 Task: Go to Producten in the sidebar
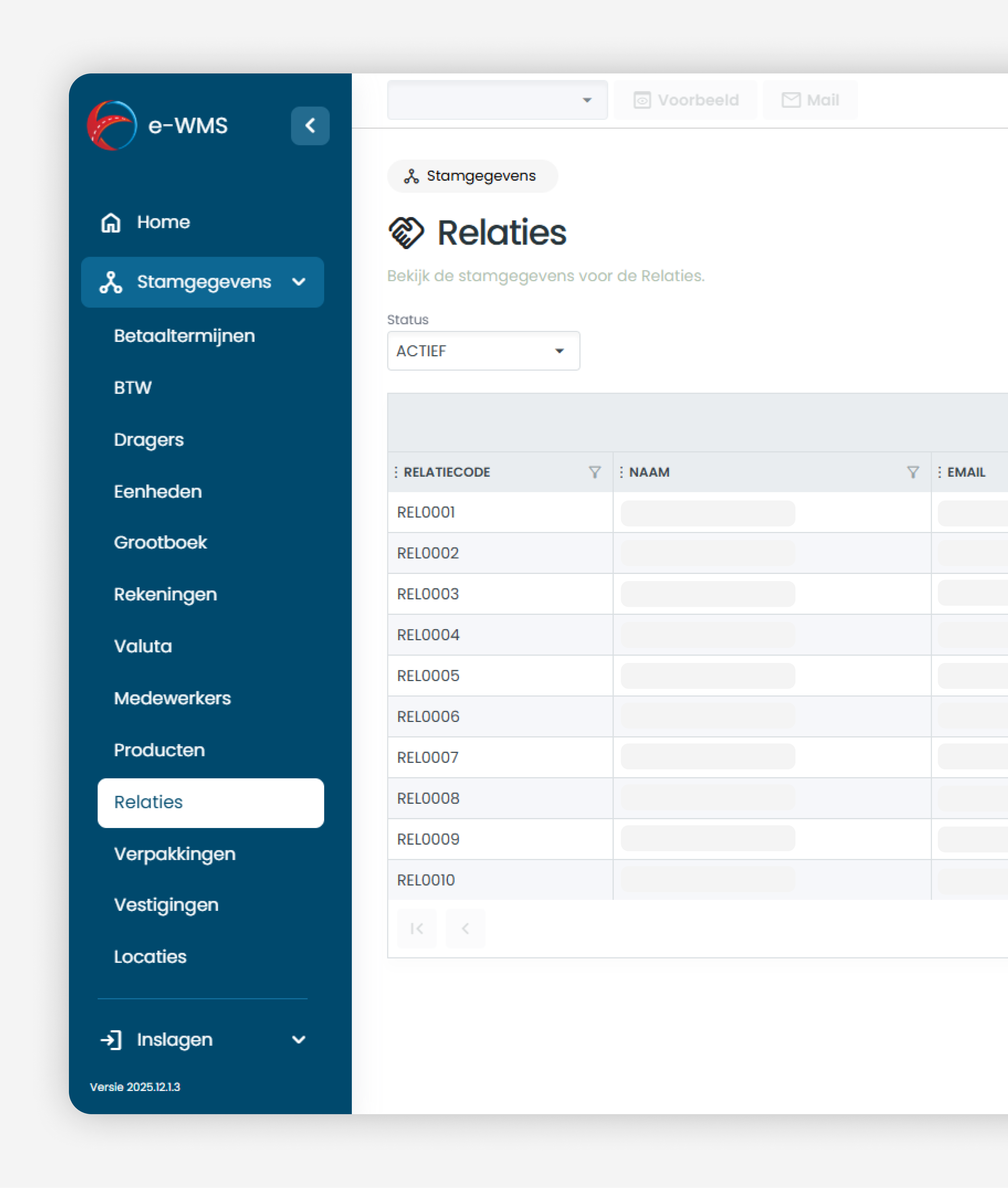click(159, 750)
